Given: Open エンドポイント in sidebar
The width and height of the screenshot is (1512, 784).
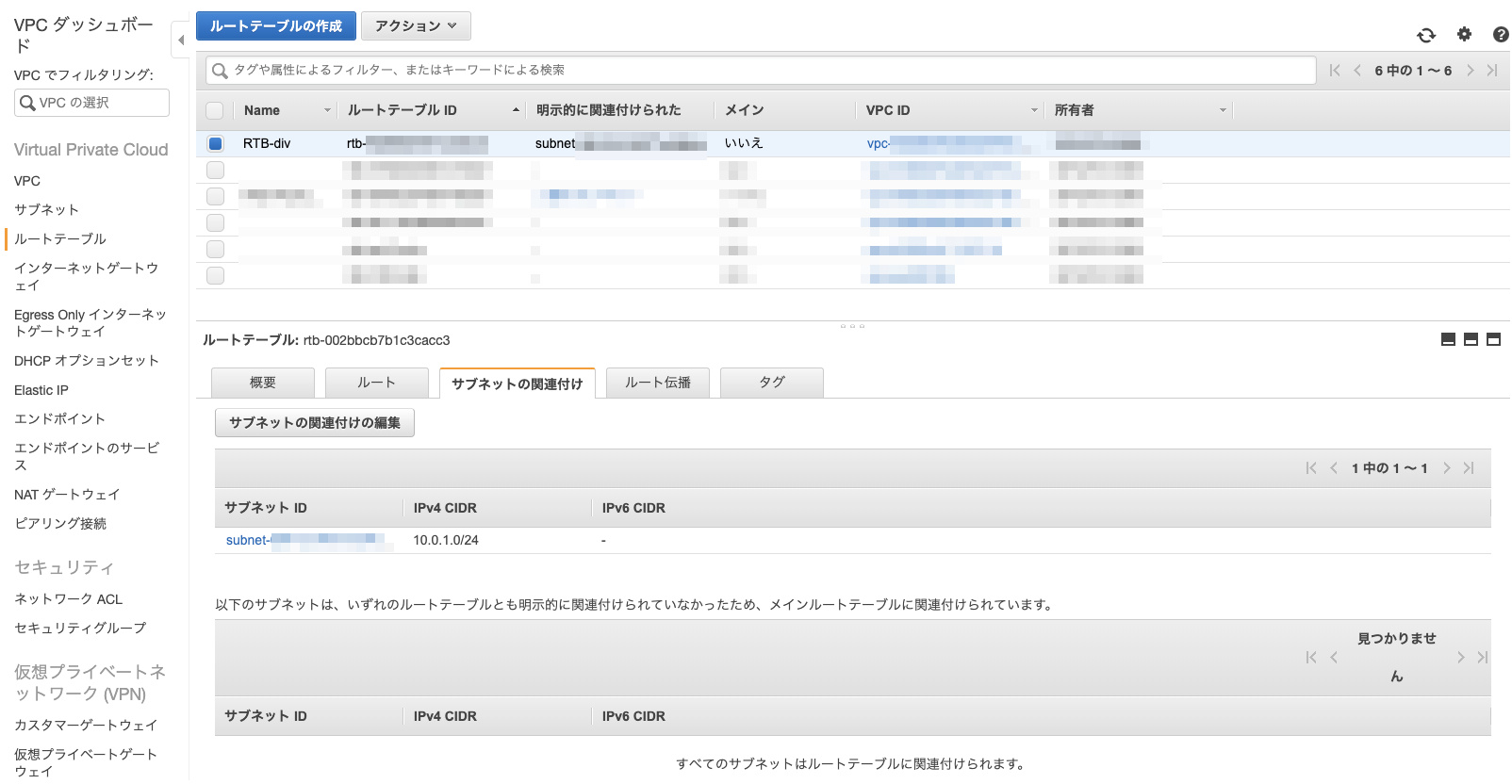Looking at the screenshot, I should coord(59,418).
